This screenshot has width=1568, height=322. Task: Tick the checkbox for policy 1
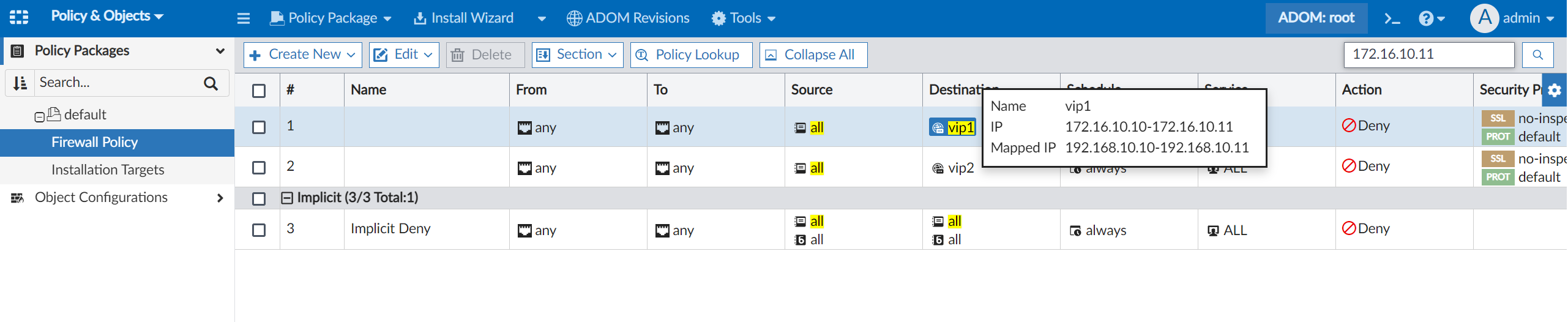(259, 127)
